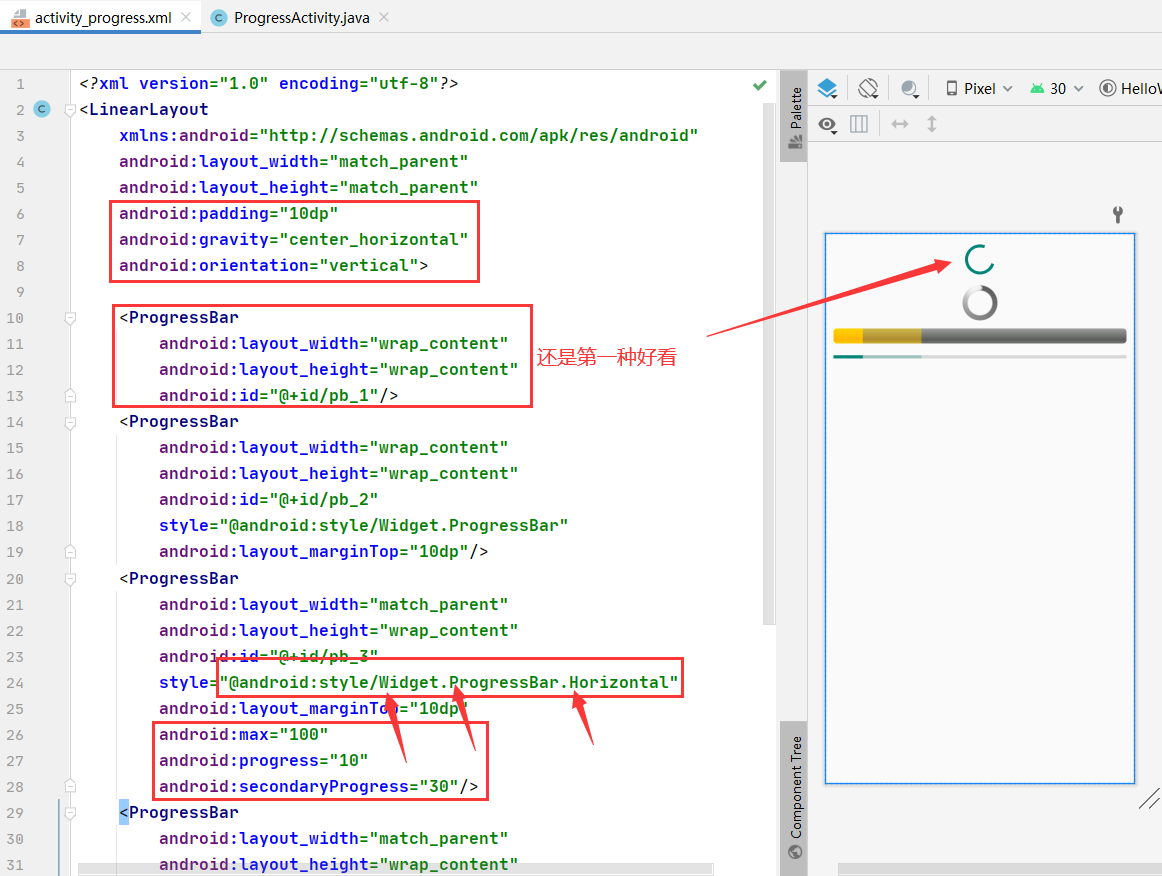This screenshot has width=1162, height=876.
Task: Open the Palette side panel
Action: click(x=795, y=117)
